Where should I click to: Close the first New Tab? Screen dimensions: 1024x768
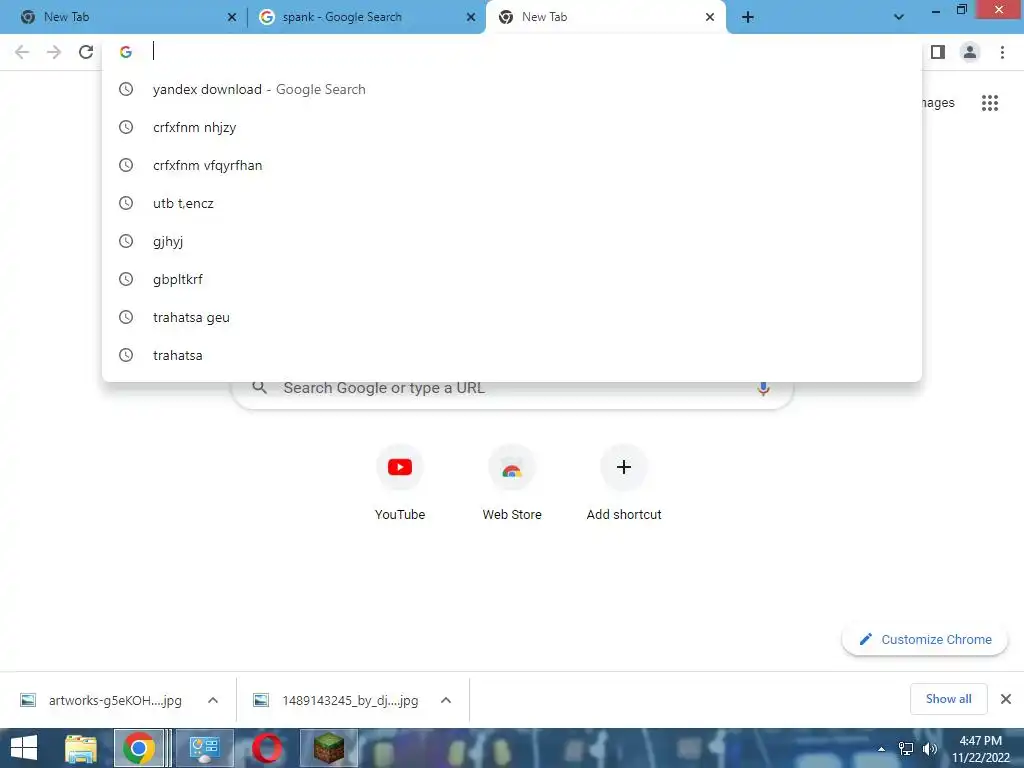click(232, 18)
